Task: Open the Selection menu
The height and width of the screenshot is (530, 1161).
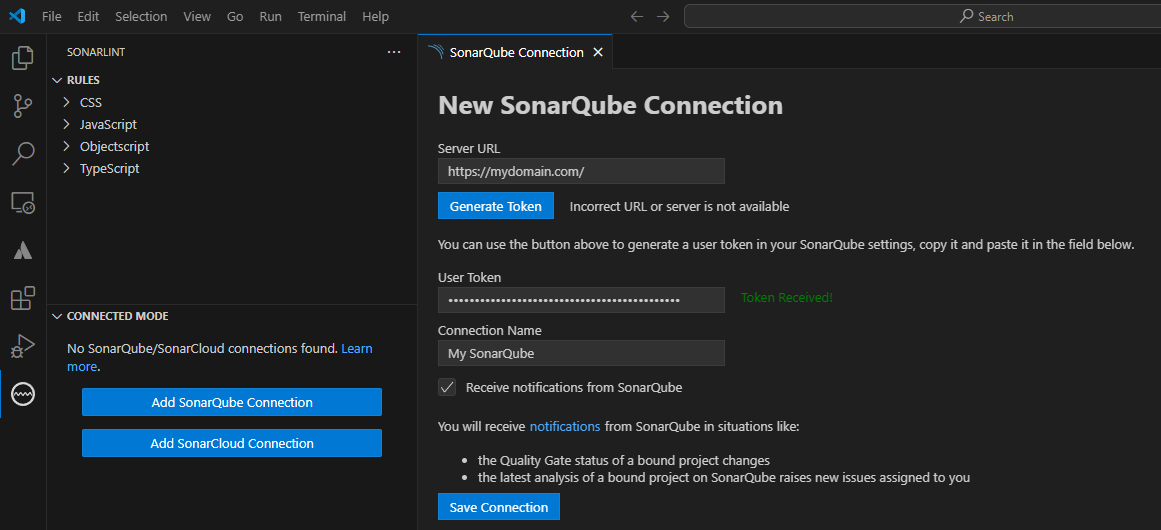Action: tap(141, 16)
